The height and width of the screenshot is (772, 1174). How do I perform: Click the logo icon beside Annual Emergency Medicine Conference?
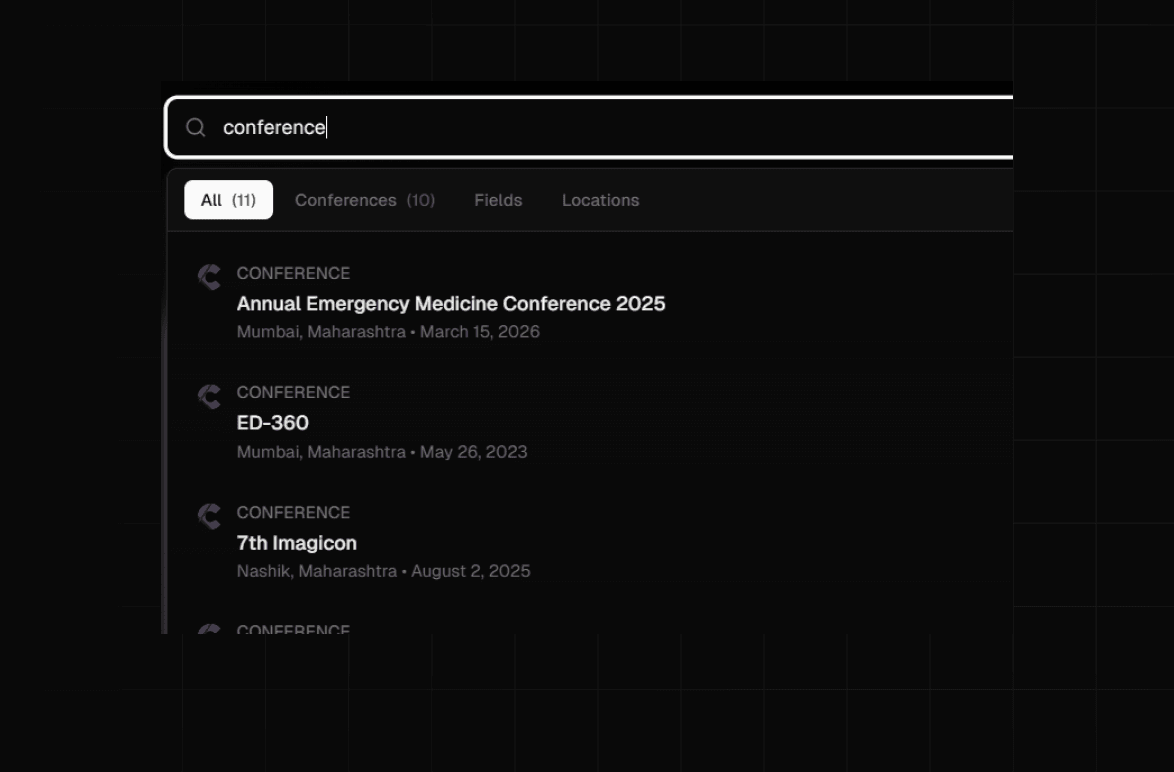(209, 277)
